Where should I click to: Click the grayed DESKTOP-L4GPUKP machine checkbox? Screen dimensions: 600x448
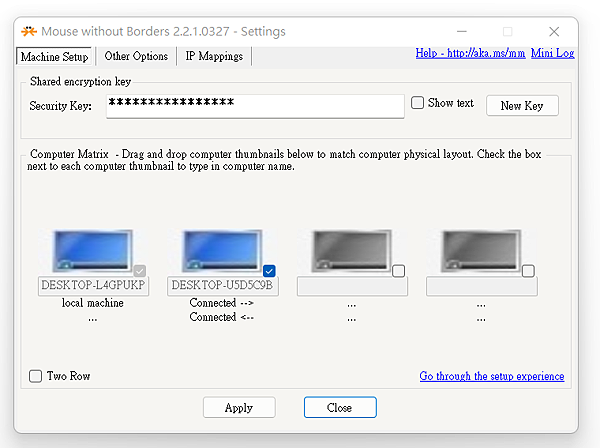click(140, 271)
